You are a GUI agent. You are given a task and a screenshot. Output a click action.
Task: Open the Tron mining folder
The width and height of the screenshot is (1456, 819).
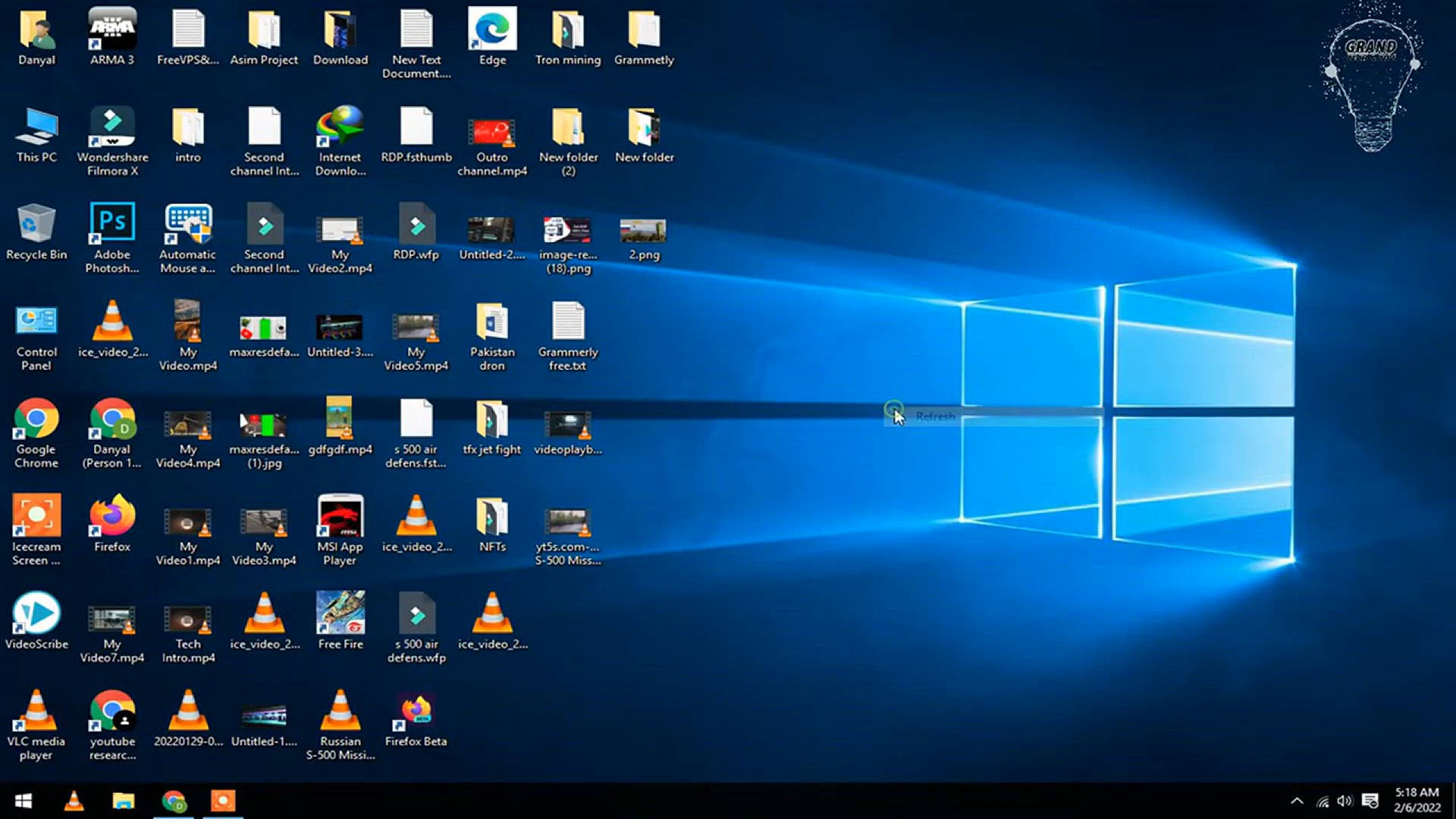(568, 36)
